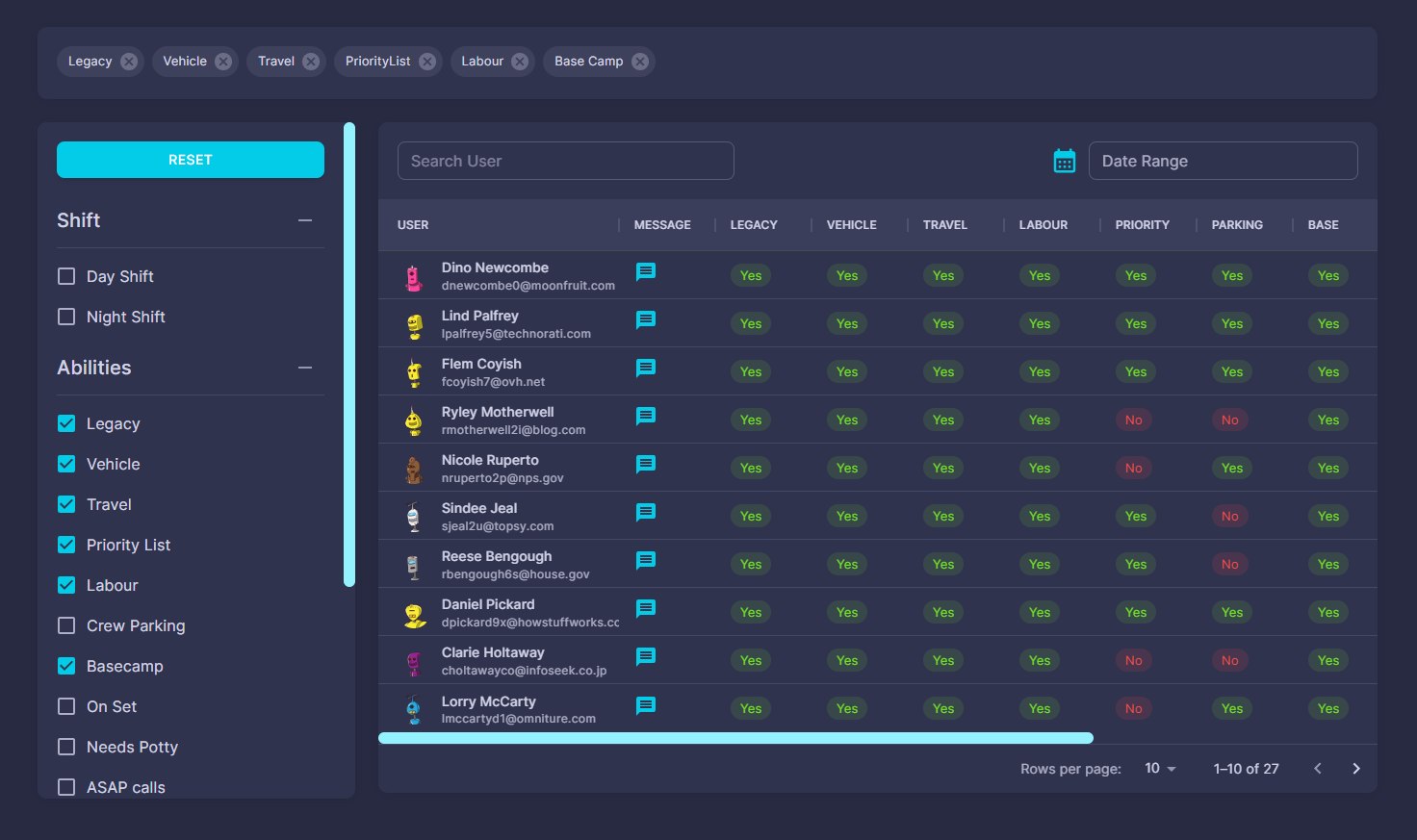Click the table horizontal scrollbar
The width and height of the screenshot is (1417, 840).
(x=735, y=738)
